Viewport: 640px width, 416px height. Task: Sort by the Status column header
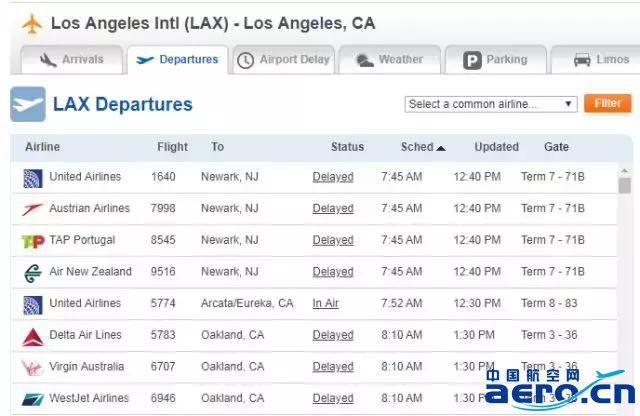coord(347,147)
